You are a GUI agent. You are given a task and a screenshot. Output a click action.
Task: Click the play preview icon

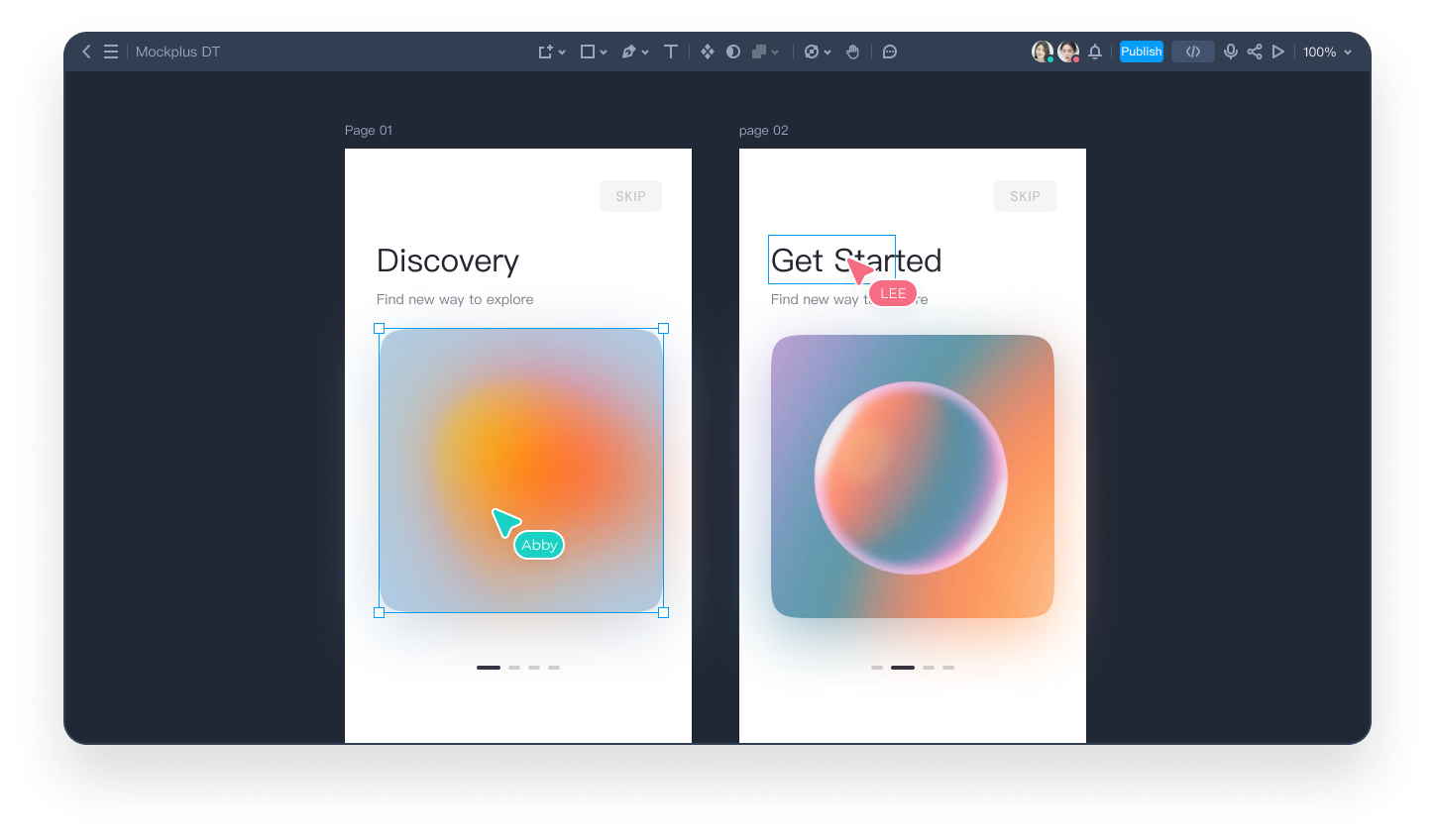[x=1278, y=52]
